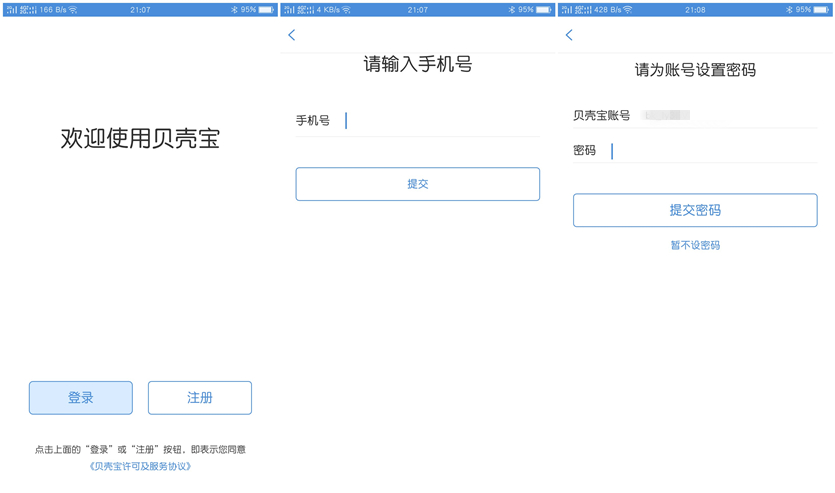This screenshot has height=493, width=835.
Task: Select the 点击上面的 consent notice text
Action: pos(140,450)
